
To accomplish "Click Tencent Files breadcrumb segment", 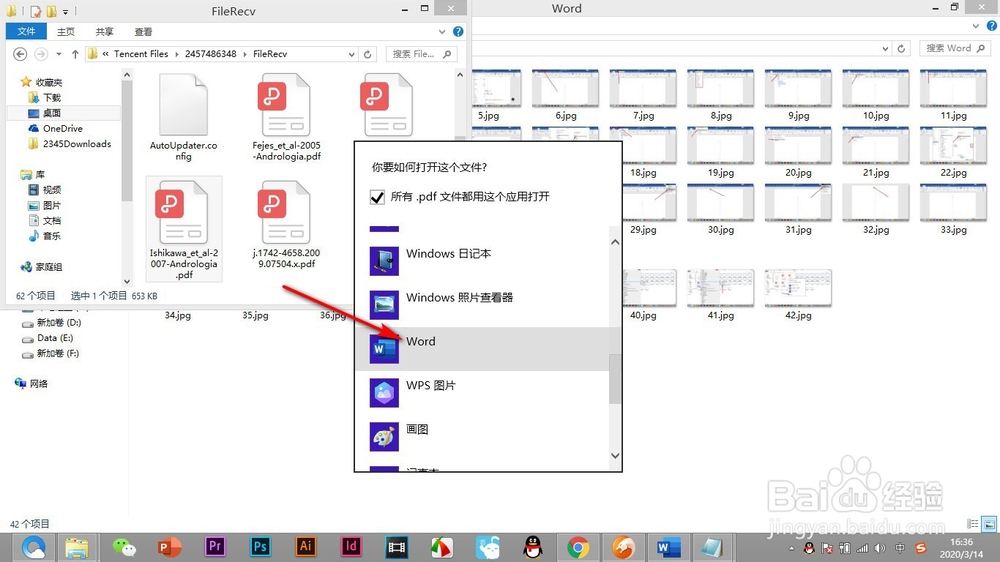I will click(141, 54).
